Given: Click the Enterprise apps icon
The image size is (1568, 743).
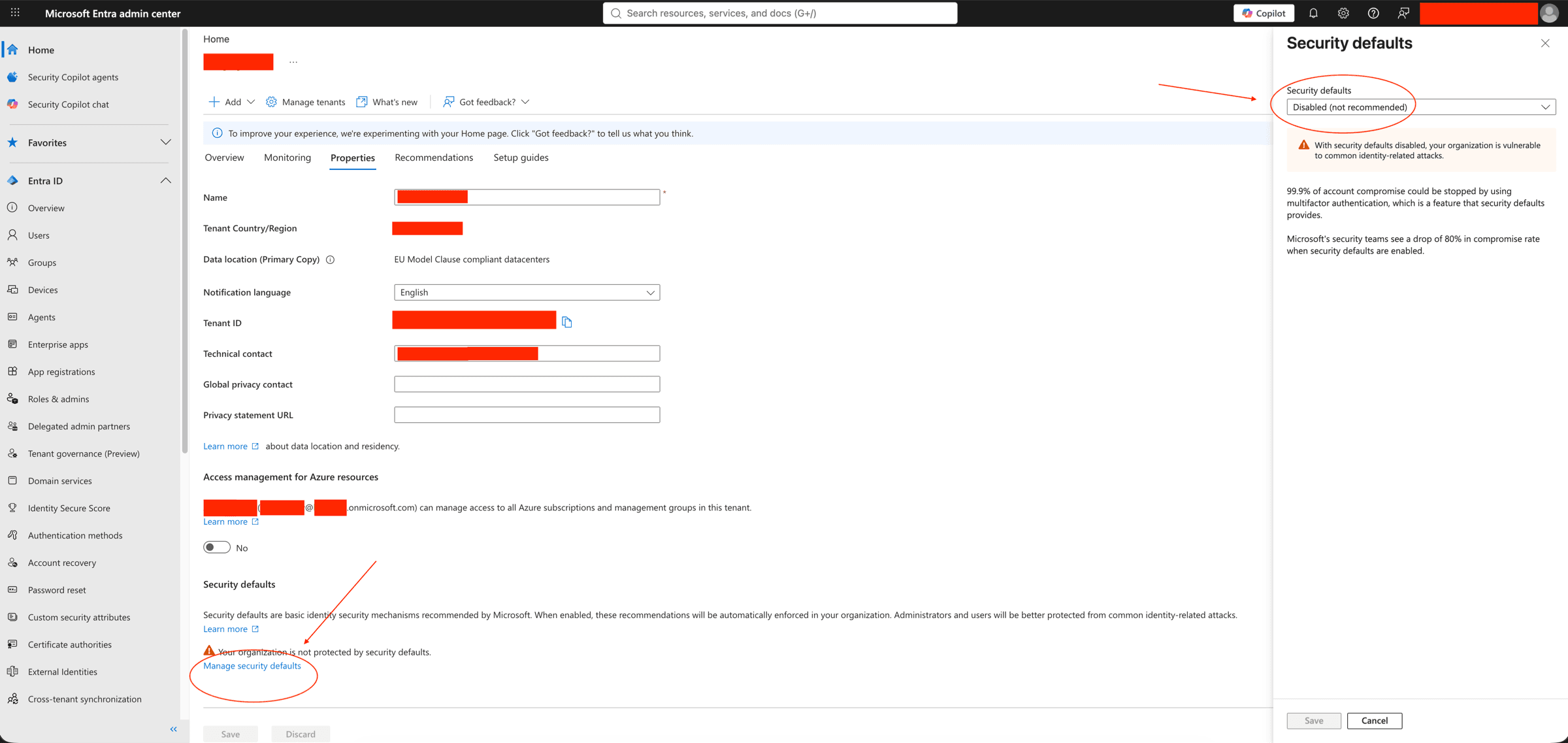Looking at the screenshot, I should tap(12, 344).
